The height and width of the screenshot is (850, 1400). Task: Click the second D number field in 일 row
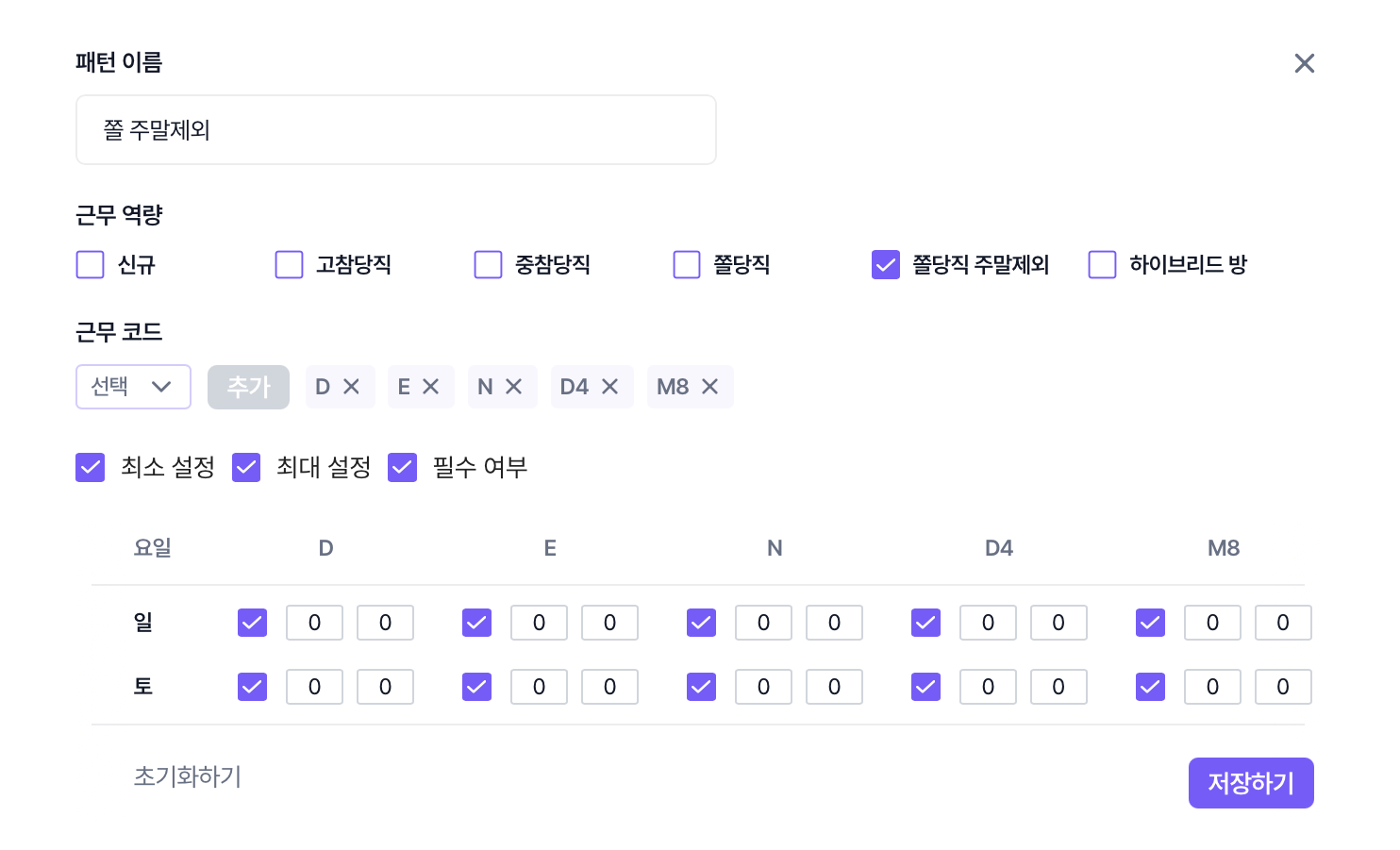point(385,623)
